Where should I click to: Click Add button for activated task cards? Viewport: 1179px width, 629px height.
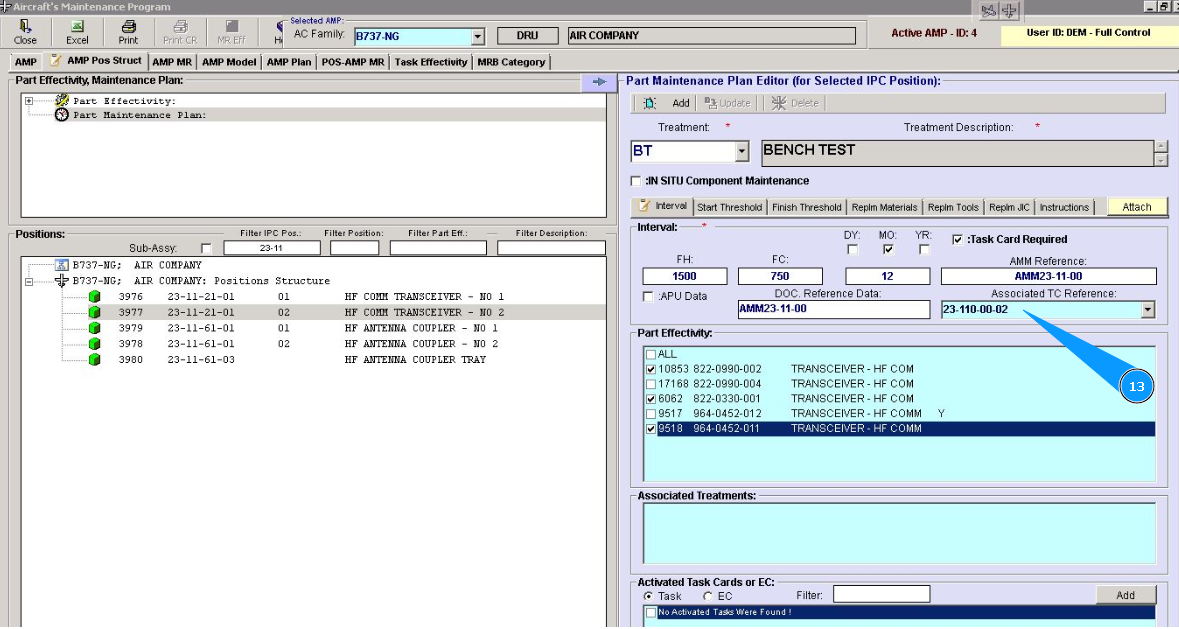[x=1125, y=595]
